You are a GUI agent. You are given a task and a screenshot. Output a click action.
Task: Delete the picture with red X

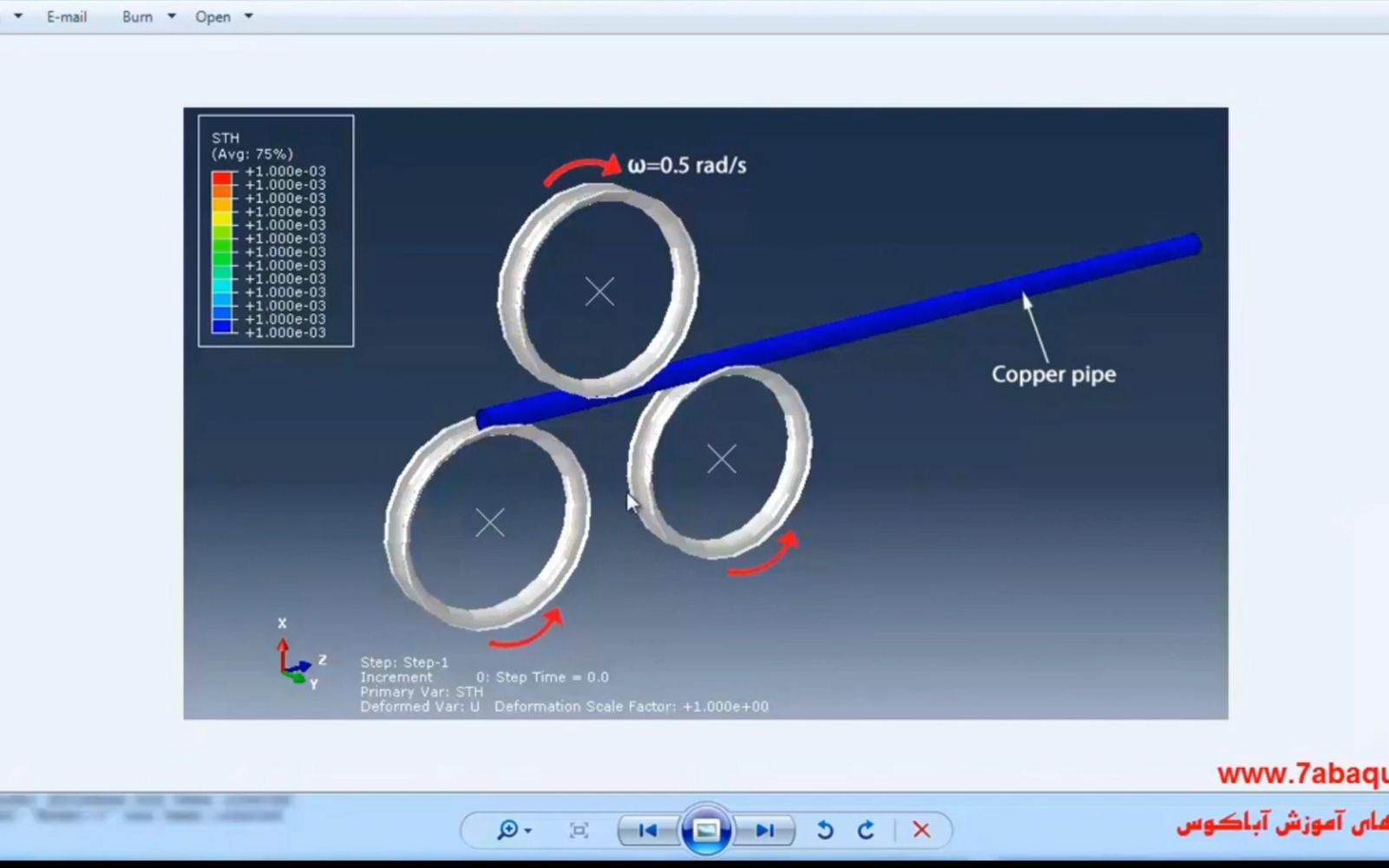(921, 830)
